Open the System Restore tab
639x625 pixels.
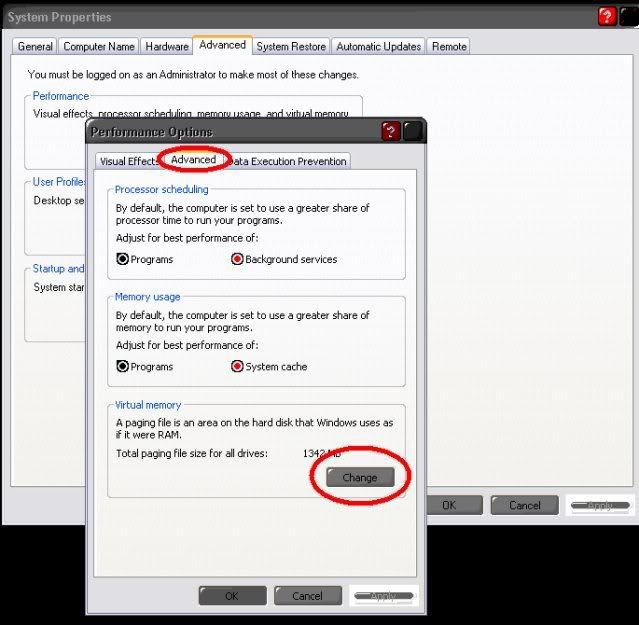pyautogui.click(x=291, y=46)
